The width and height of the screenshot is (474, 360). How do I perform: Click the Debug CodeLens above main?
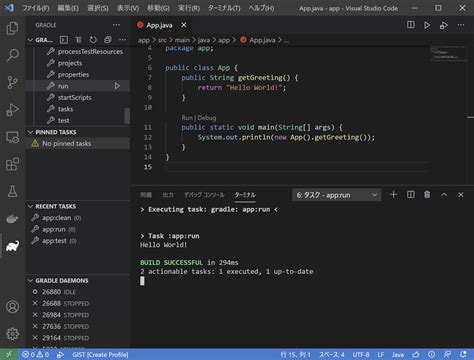pos(207,118)
